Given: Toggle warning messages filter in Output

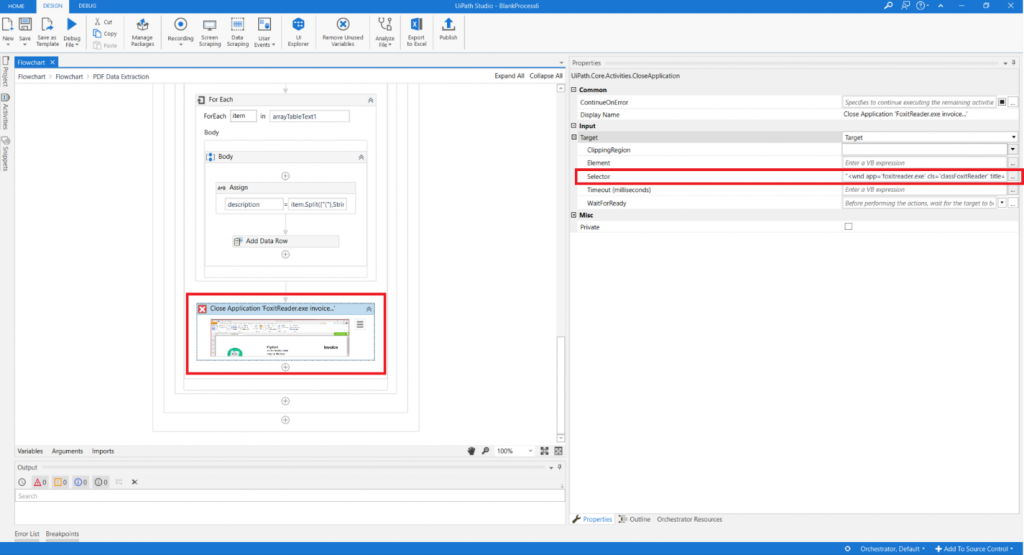Looking at the screenshot, I should pos(60,482).
